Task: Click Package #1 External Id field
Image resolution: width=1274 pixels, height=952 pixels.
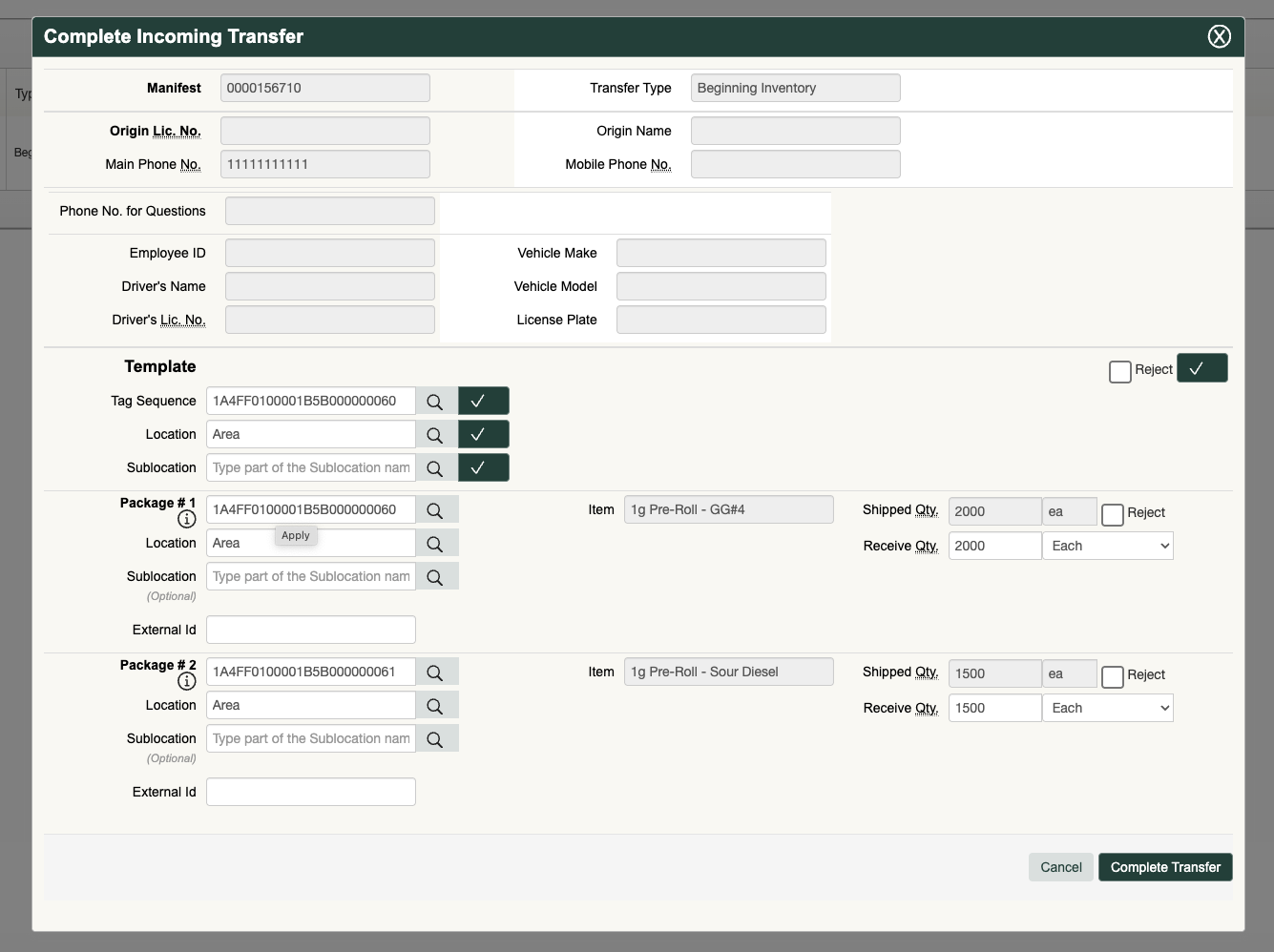Action: (311, 631)
